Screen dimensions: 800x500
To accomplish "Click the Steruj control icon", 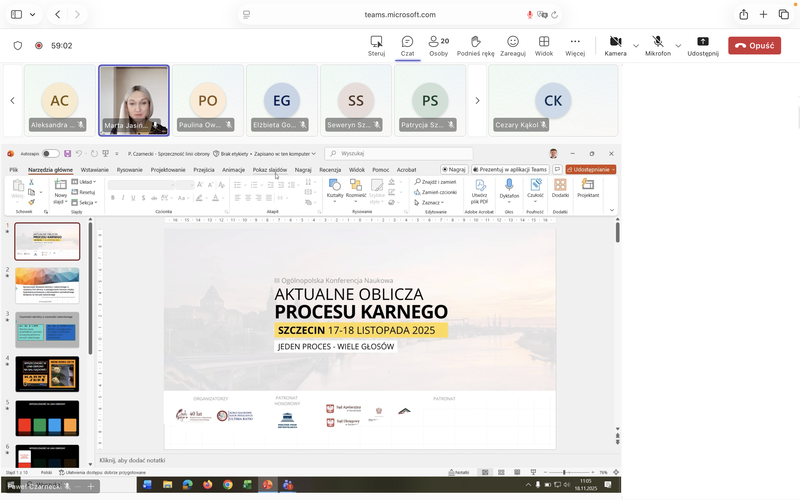I will (x=376, y=45).
